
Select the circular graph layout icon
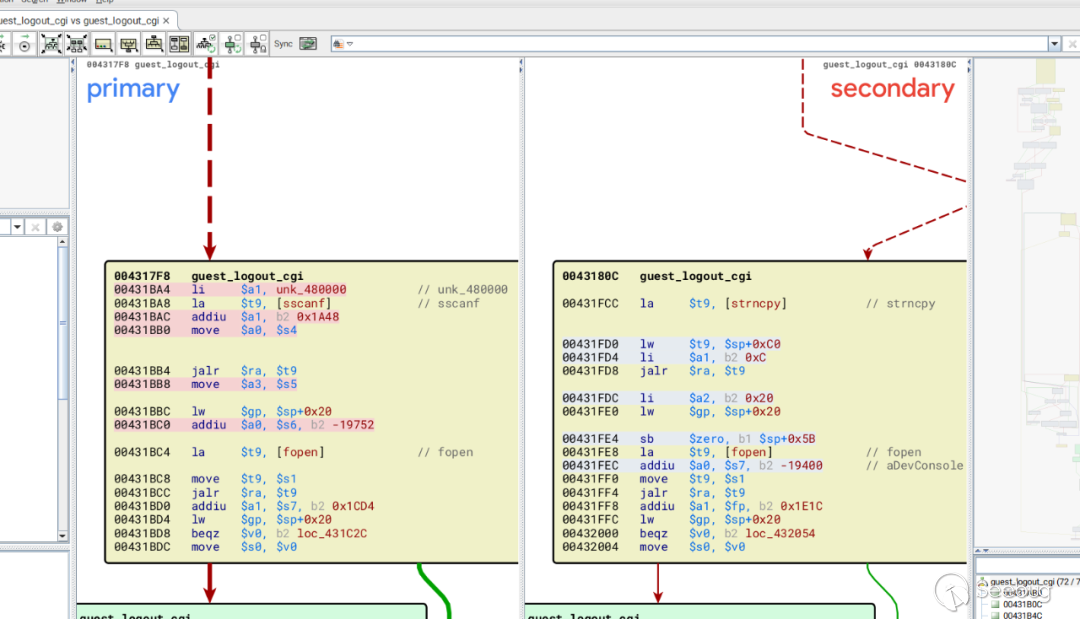tap(103, 44)
